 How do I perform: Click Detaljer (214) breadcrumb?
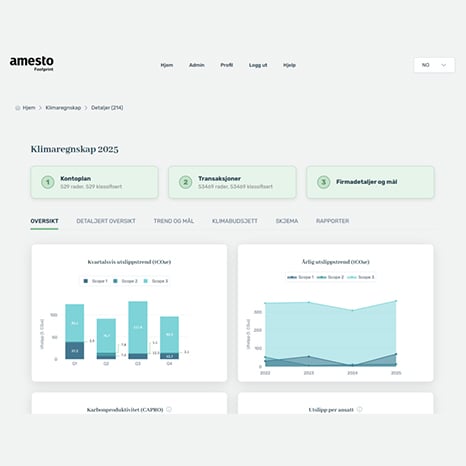(107, 108)
